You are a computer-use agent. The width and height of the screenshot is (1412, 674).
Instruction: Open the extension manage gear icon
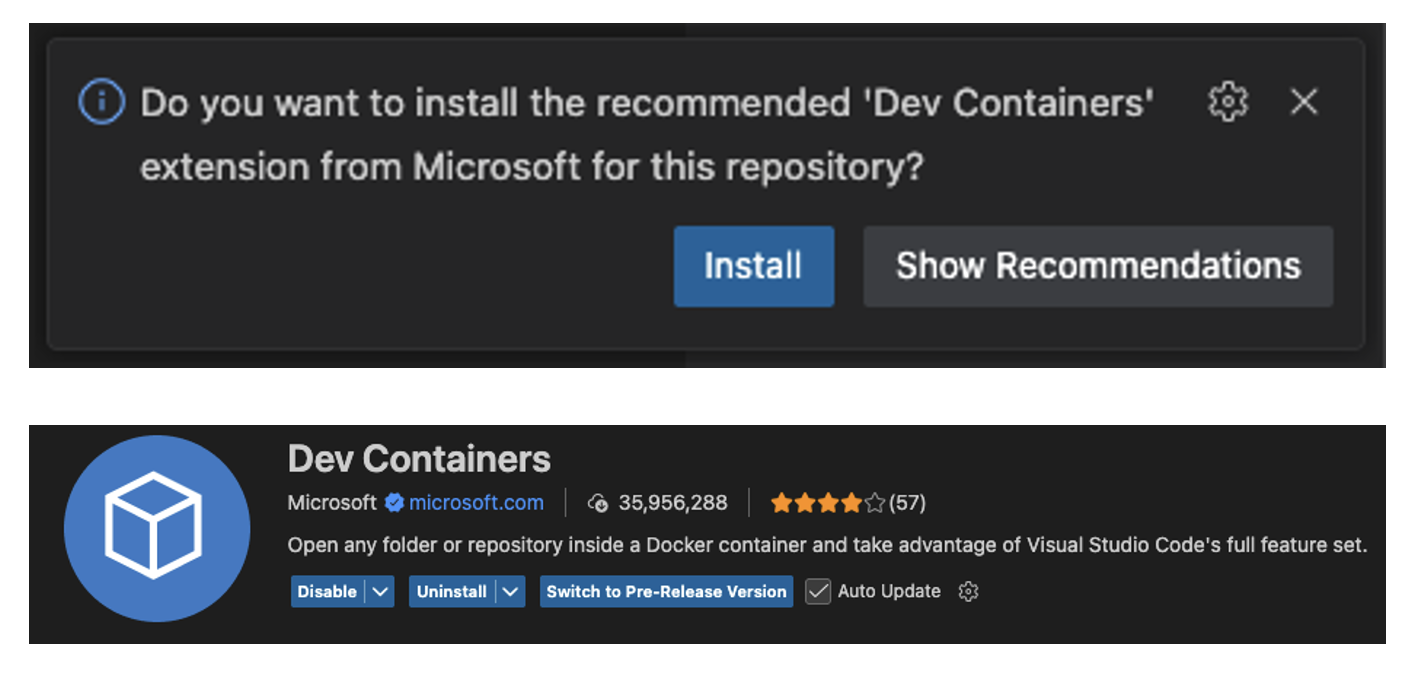click(x=967, y=591)
